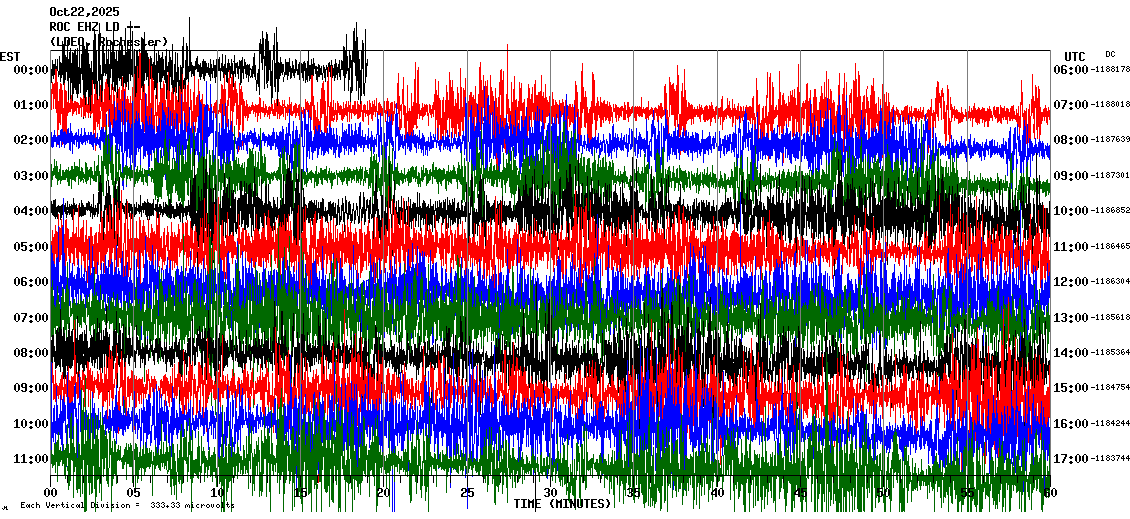1130x519 pixels.
Task: Select the EST-side 09:00 row label
Action: (31, 388)
